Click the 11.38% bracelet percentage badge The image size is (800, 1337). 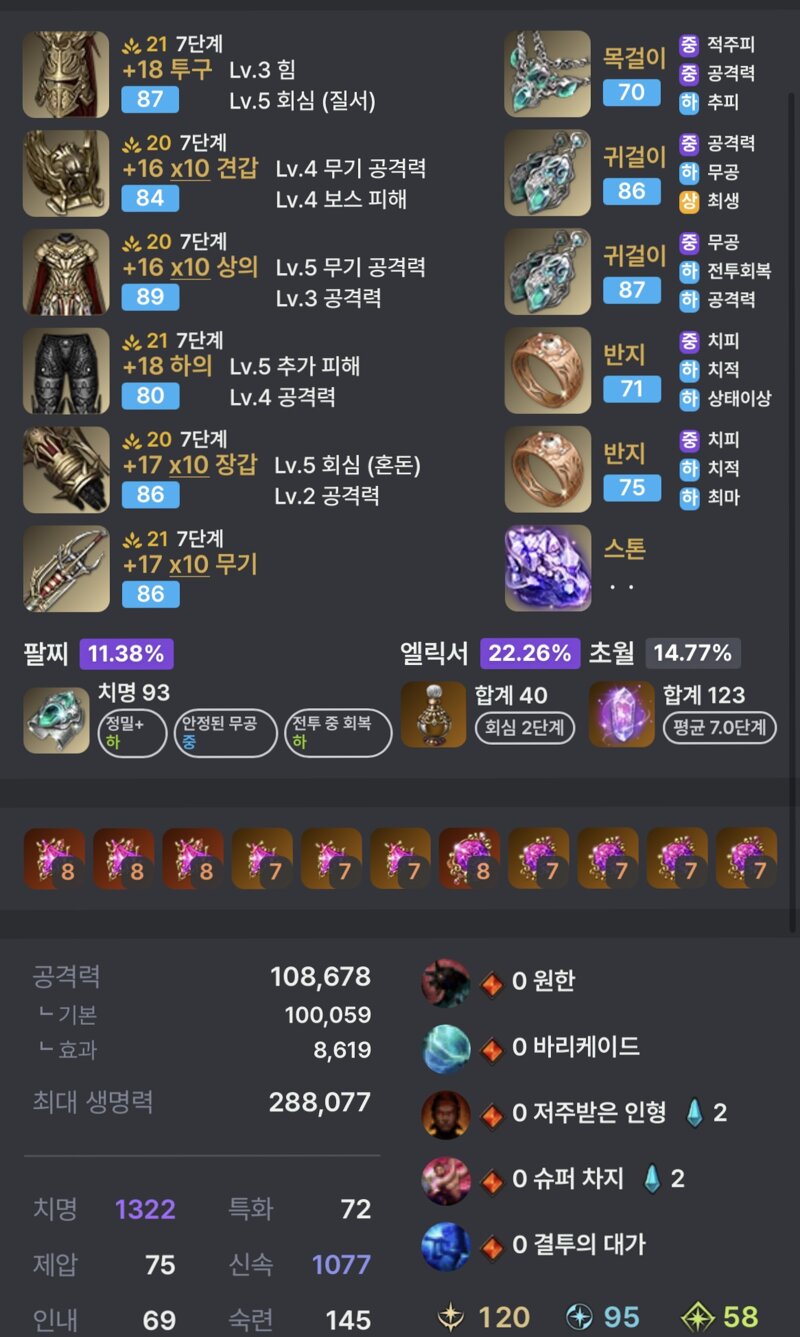pyautogui.click(x=127, y=654)
